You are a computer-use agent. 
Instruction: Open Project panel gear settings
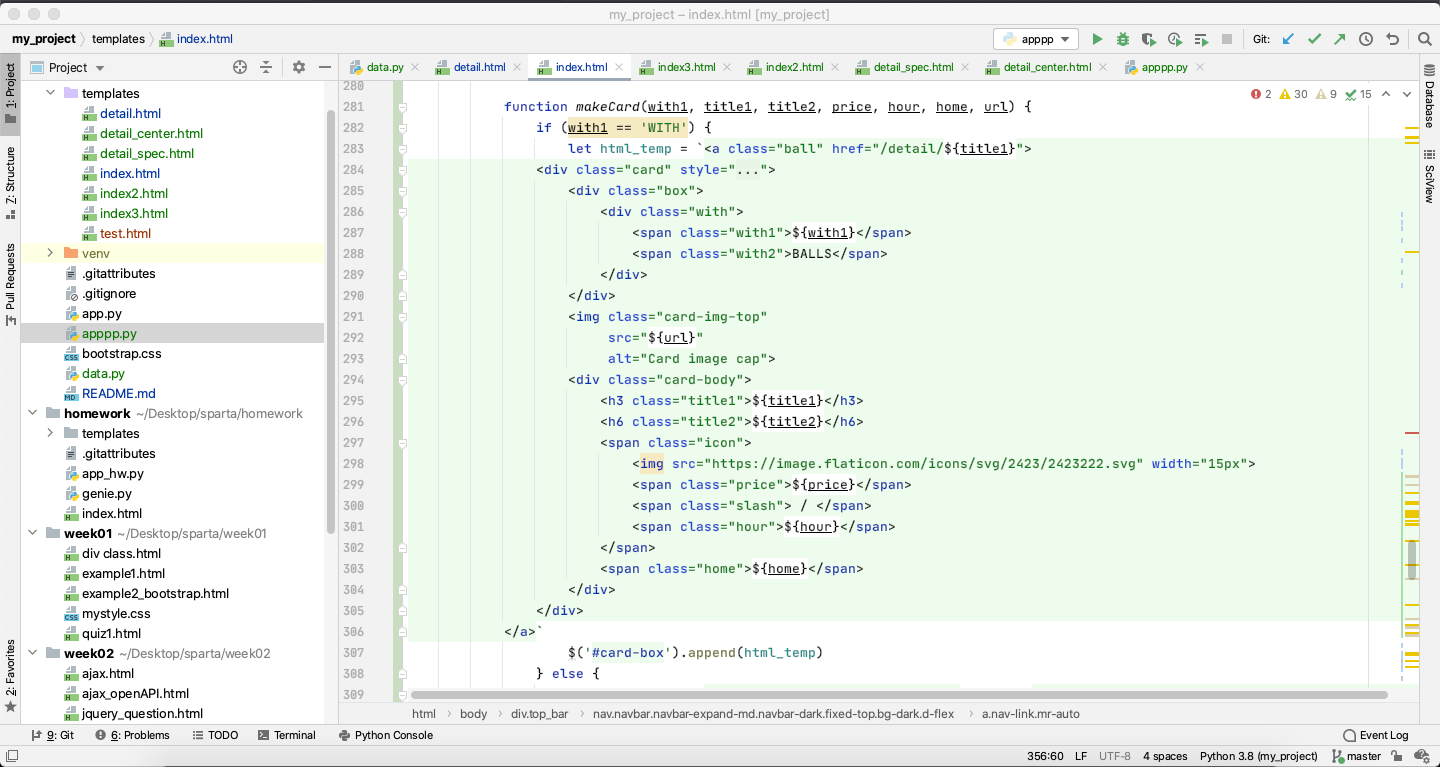[298, 67]
